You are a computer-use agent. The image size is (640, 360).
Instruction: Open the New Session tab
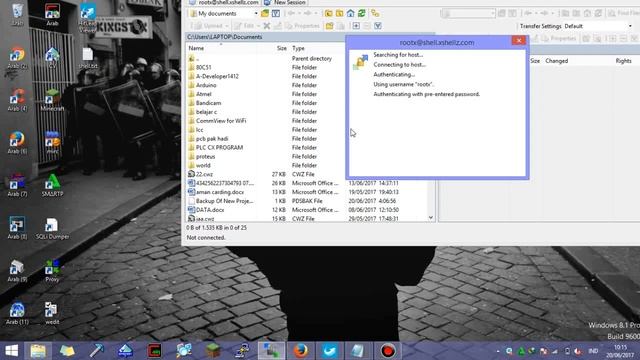pyautogui.click(x=285, y=2)
